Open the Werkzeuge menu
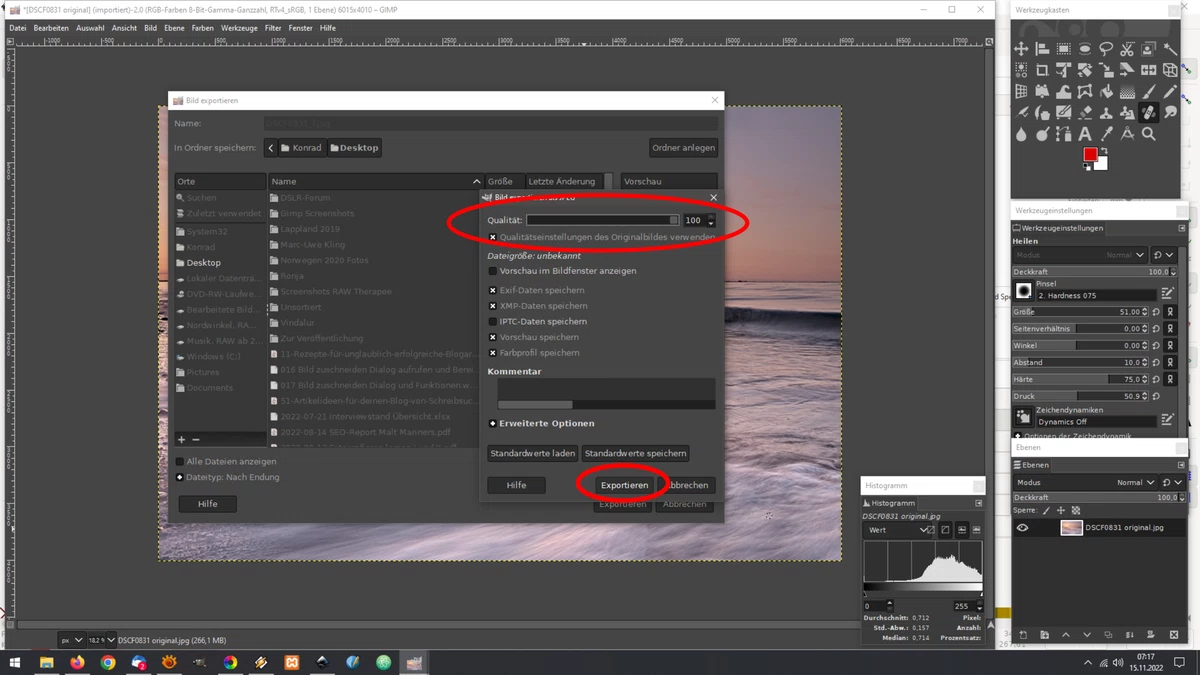Screen dimensions: 1200x675 click(x=239, y=28)
